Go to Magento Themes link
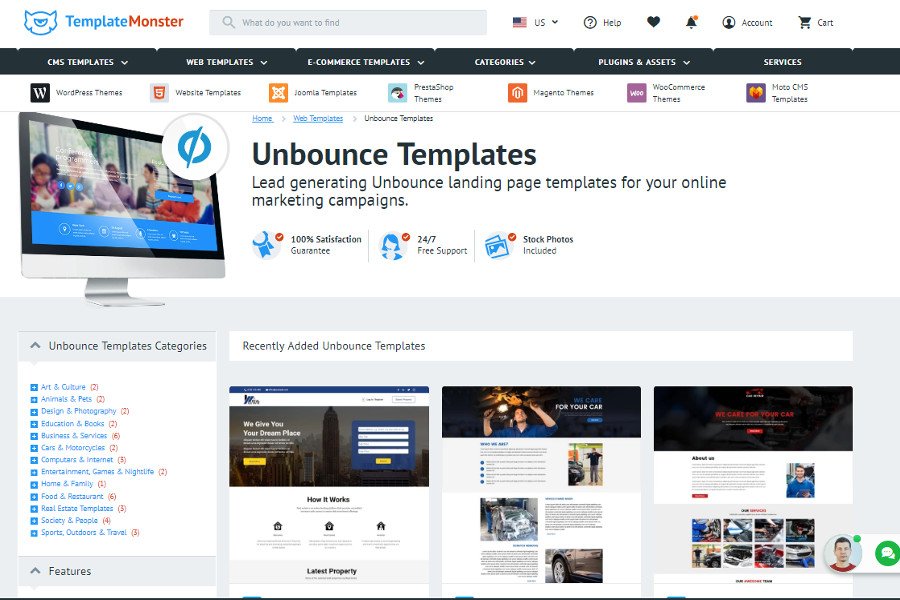Image resolution: width=900 pixels, height=600 pixels. (564, 92)
